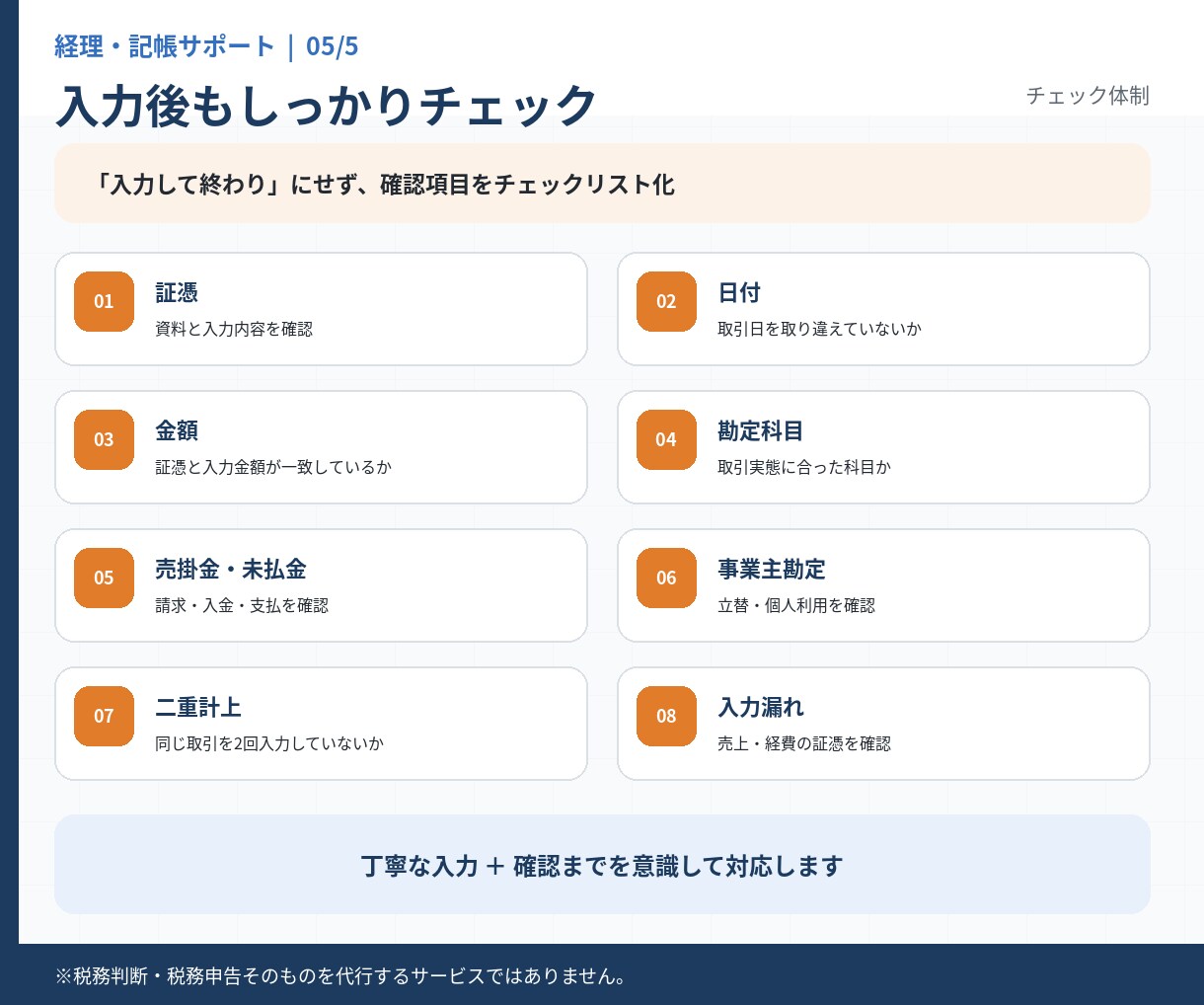Screen dimensions: 1204x1005
Task: Click the text 売上・経費の証憑を確認
Action: [804, 743]
